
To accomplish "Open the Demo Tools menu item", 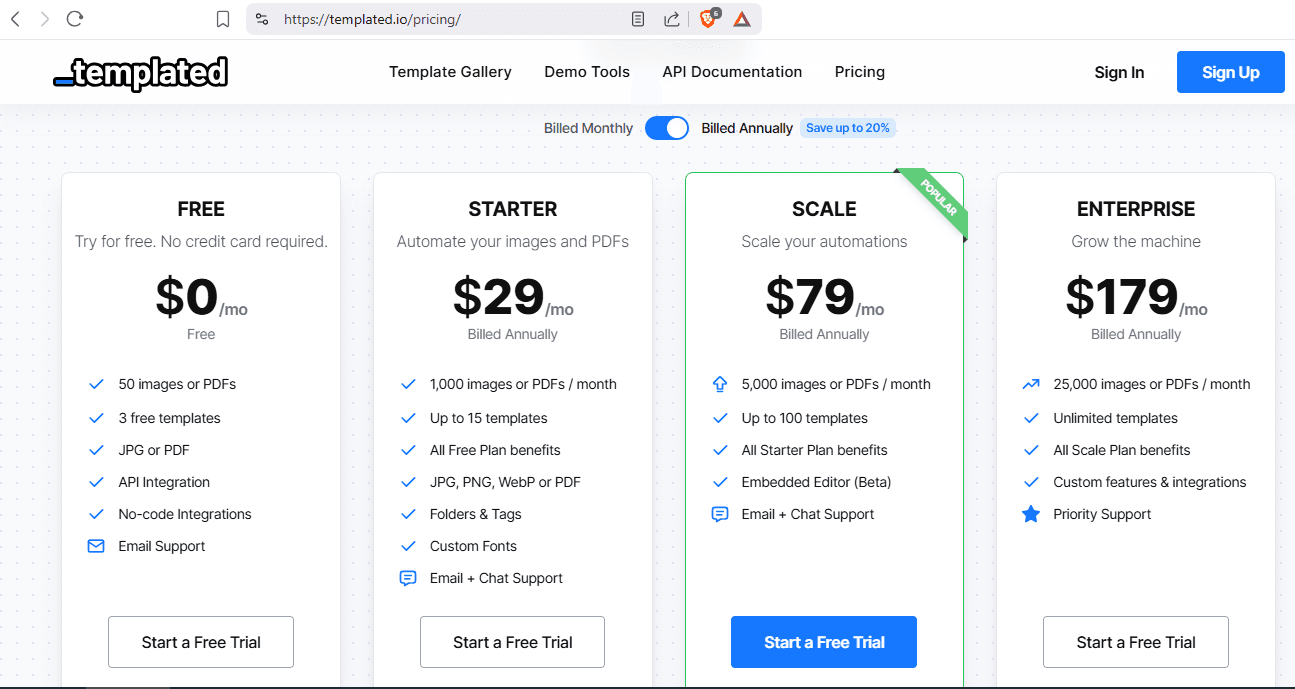I will (x=587, y=72).
